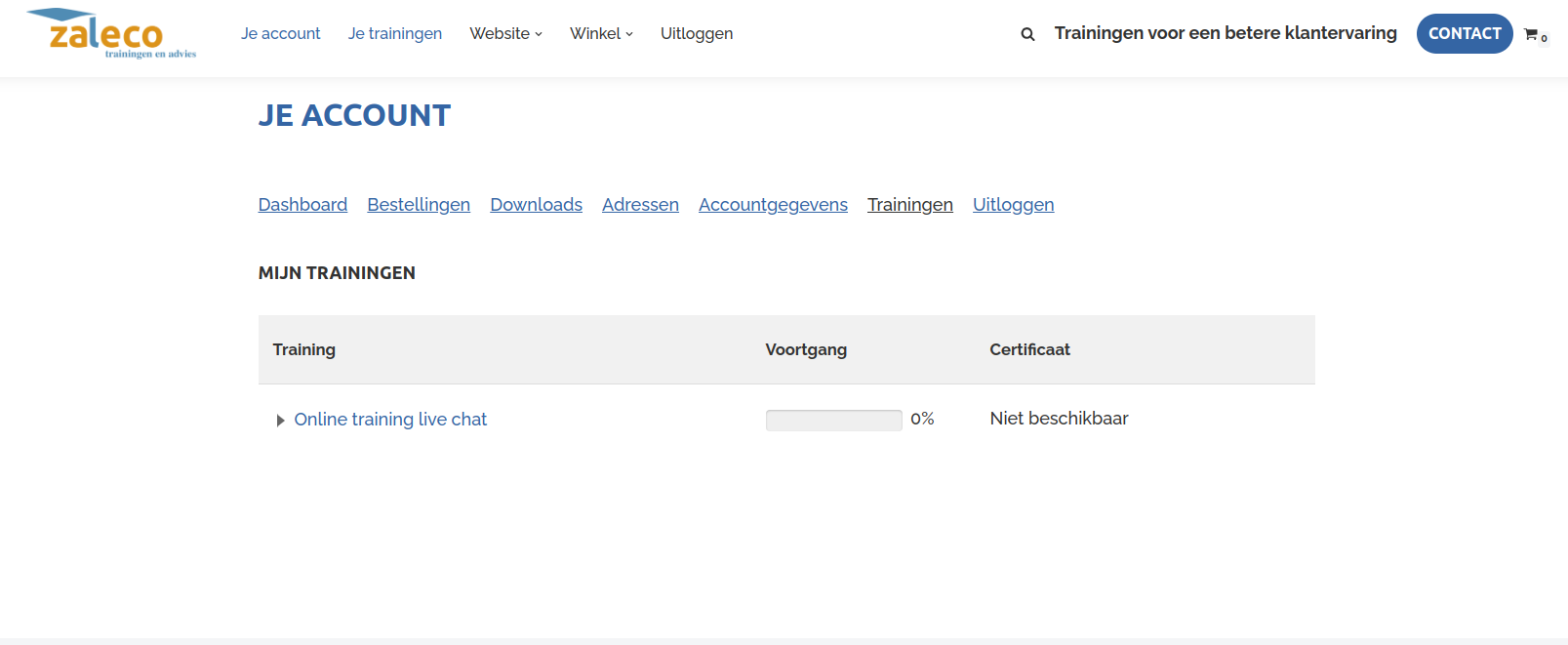Select the Trainingen account tab

click(909, 205)
